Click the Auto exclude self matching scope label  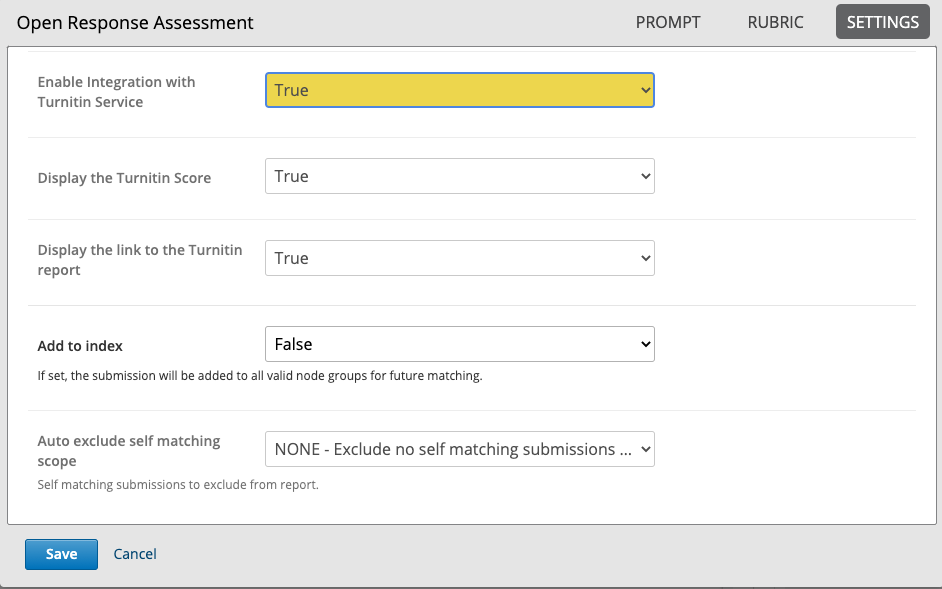(129, 451)
